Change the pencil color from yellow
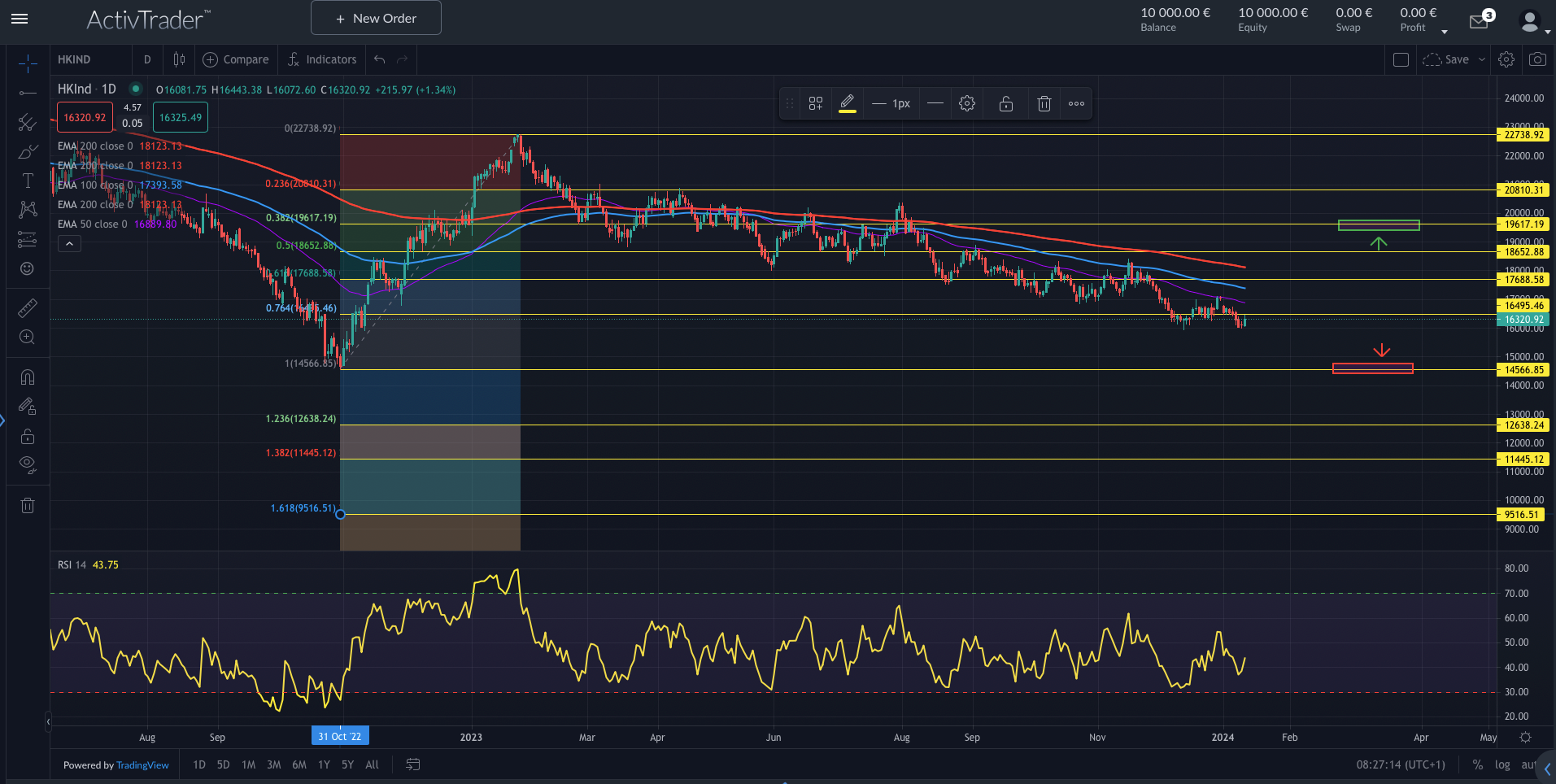 [x=847, y=103]
